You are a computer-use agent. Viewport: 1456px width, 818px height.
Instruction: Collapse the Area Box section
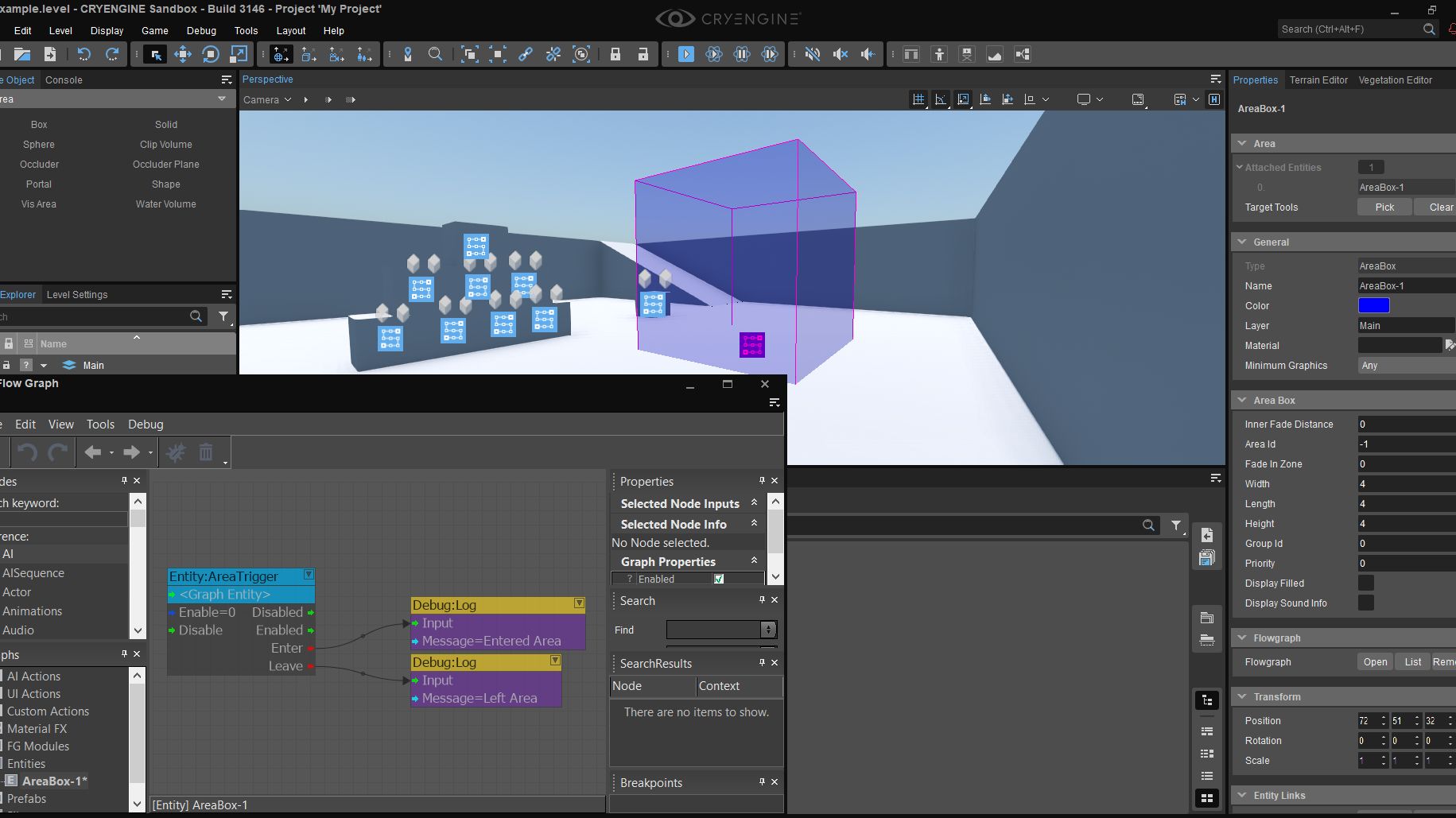coord(1242,400)
